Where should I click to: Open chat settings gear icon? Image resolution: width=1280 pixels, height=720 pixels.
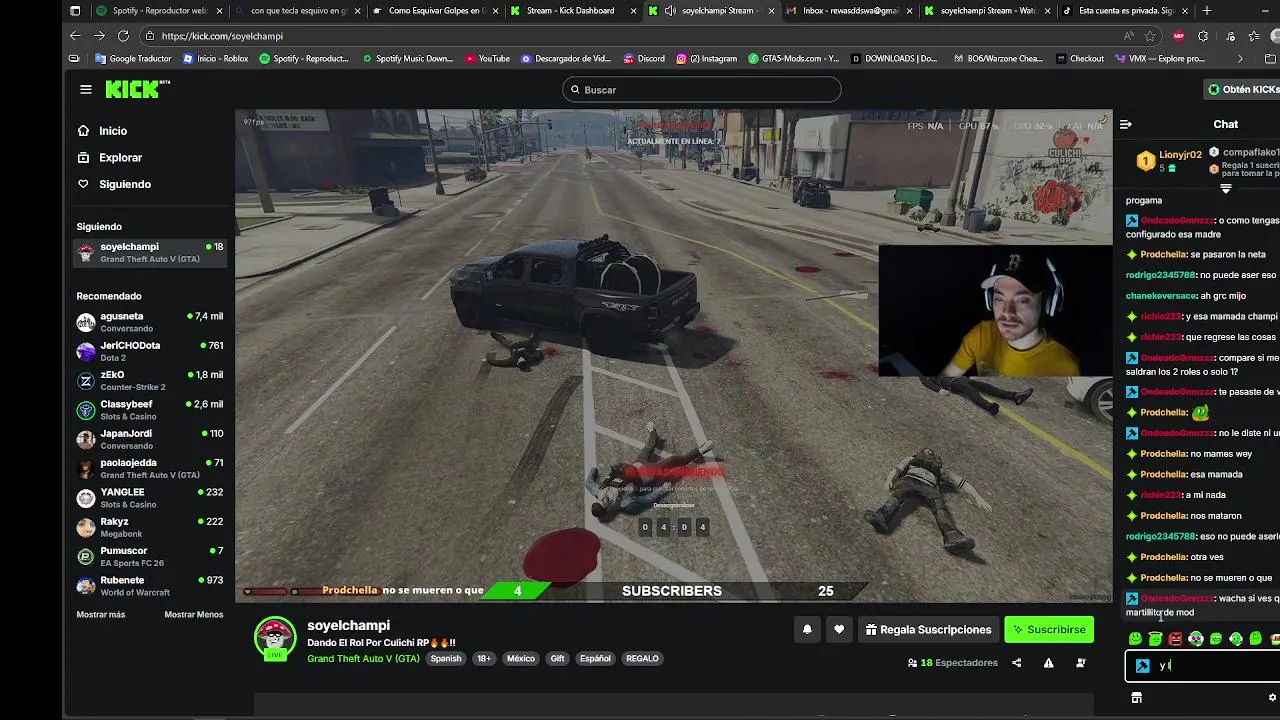[1272, 698]
